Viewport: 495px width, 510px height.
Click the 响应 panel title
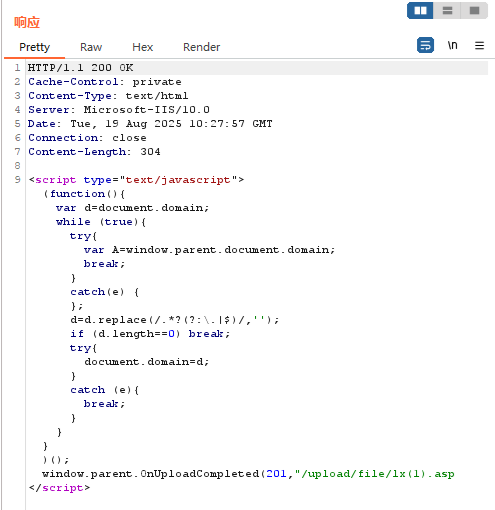click(x=27, y=23)
